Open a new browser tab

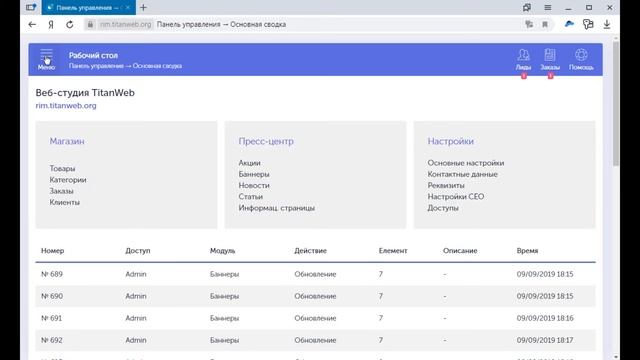pos(143,7)
